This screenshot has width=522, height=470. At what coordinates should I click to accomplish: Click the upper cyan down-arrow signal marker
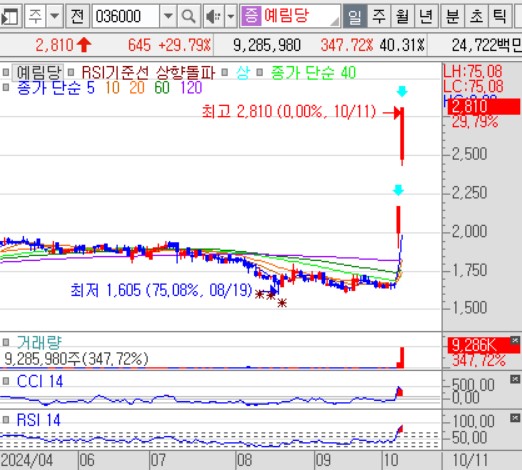click(402, 91)
